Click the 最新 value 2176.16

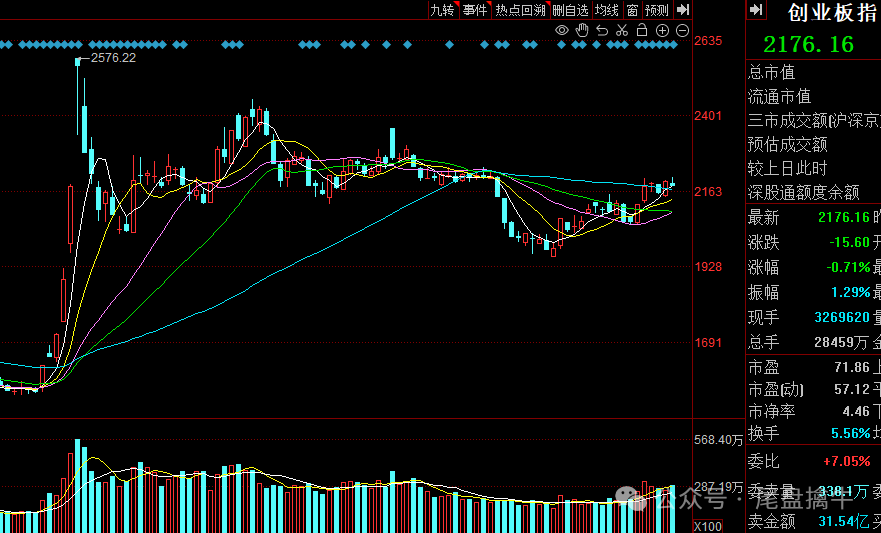(844, 217)
